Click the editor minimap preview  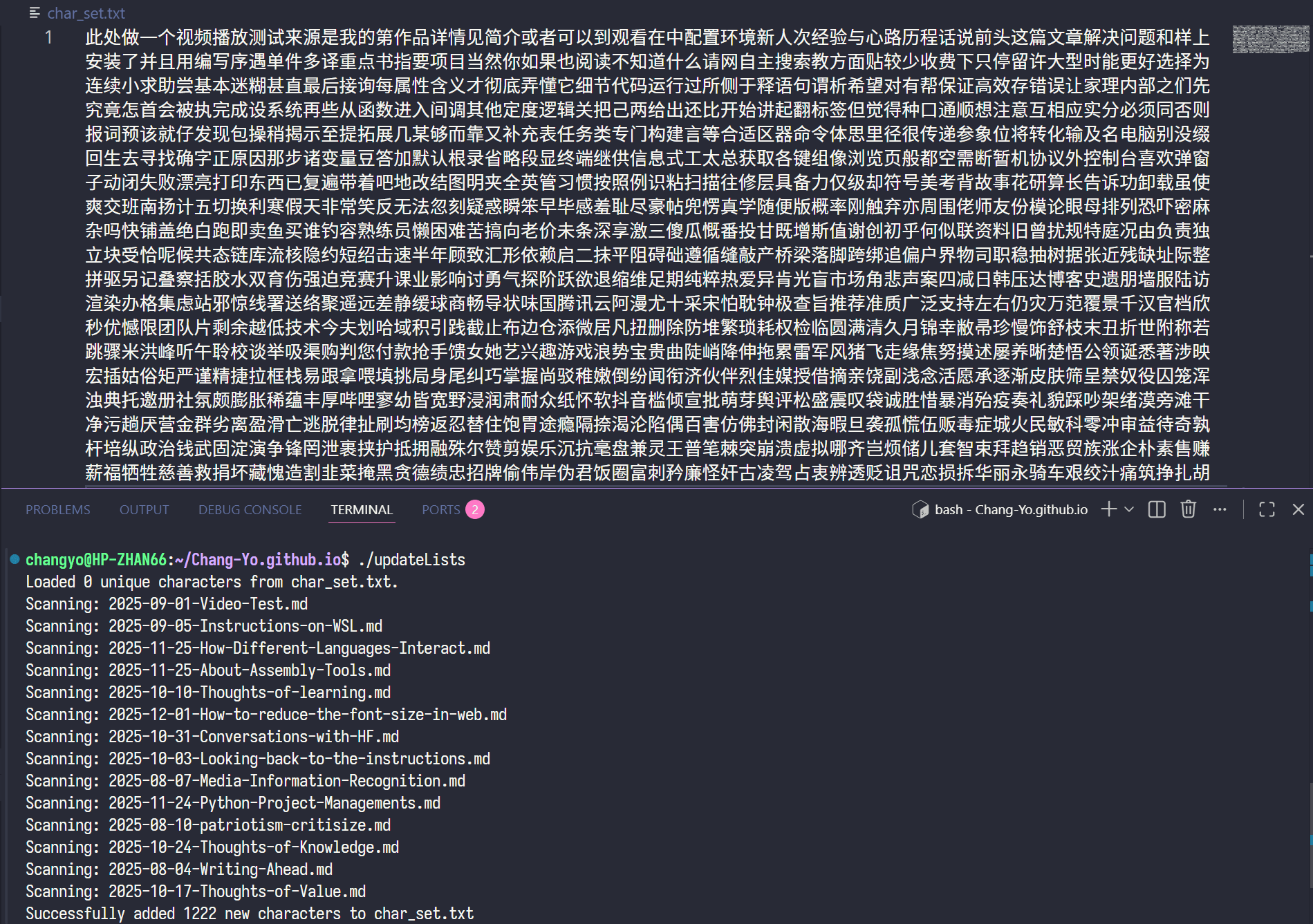click(x=1271, y=39)
